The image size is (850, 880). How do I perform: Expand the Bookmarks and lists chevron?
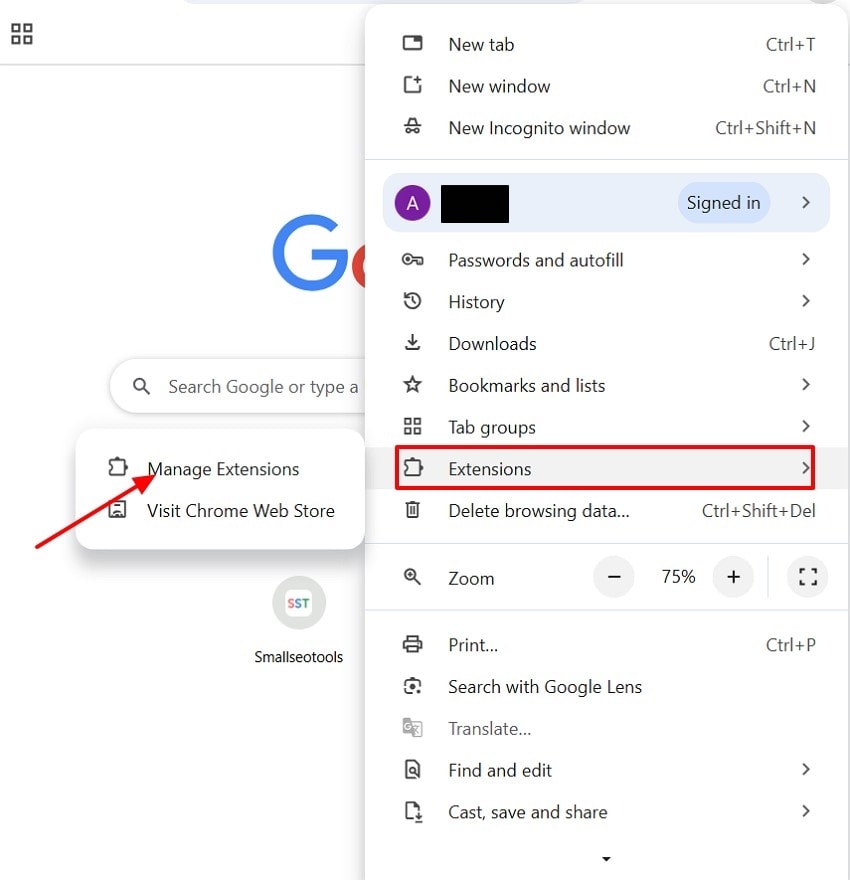pos(806,385)
